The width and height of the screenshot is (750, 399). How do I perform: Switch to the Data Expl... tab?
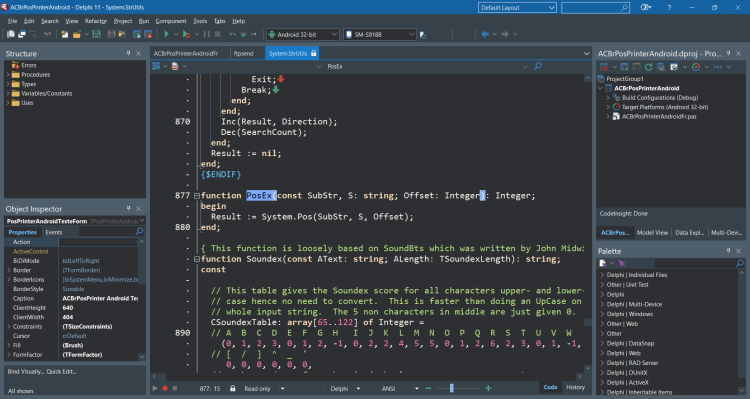pyautogui.click(x=689, y=233)
